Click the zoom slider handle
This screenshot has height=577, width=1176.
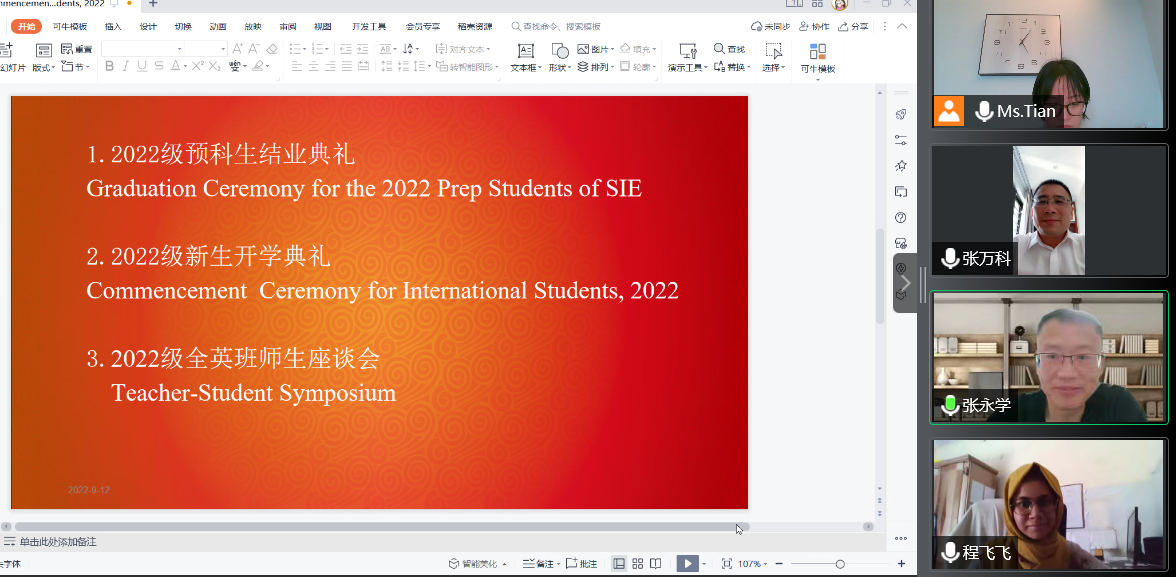pos(840,564)
